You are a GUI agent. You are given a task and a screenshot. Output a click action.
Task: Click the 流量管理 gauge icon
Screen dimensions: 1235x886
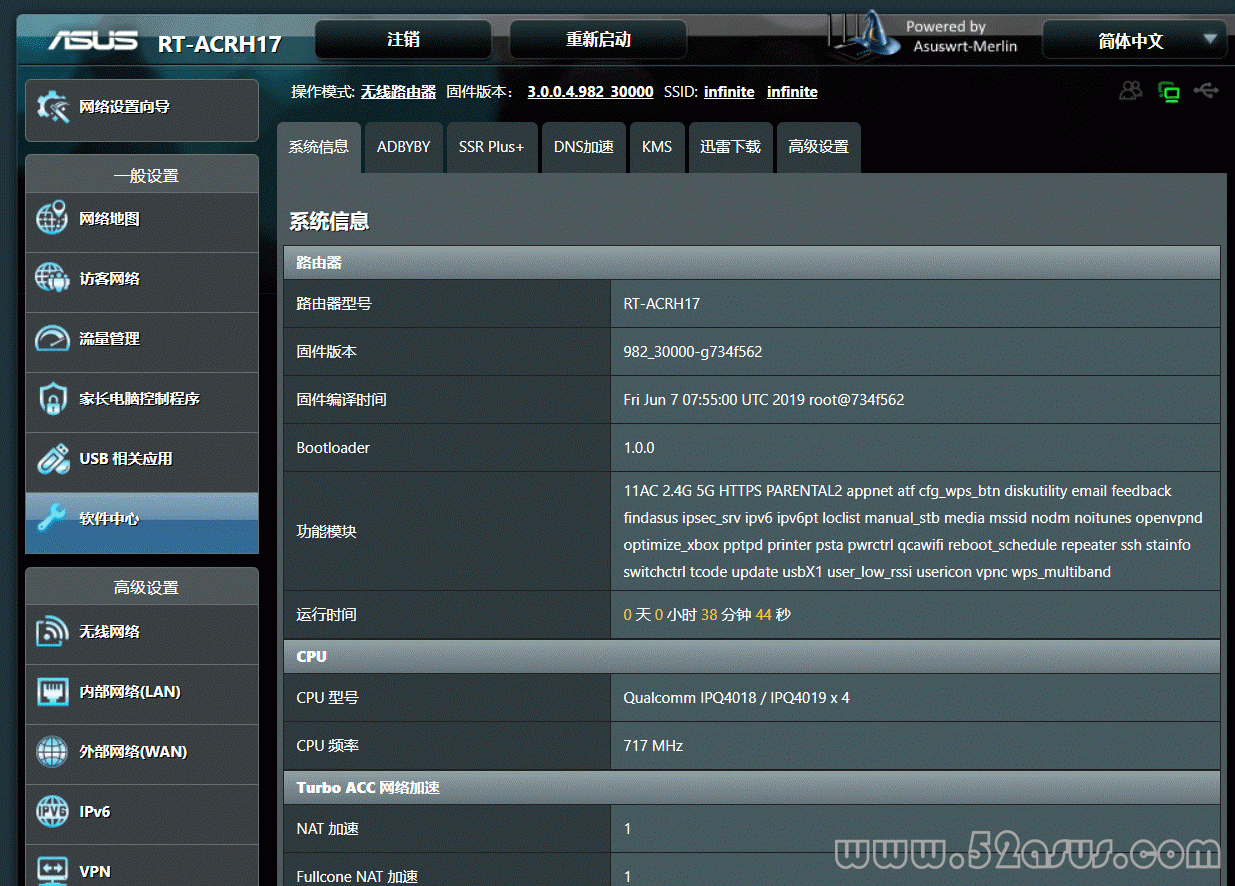[52, 338]
